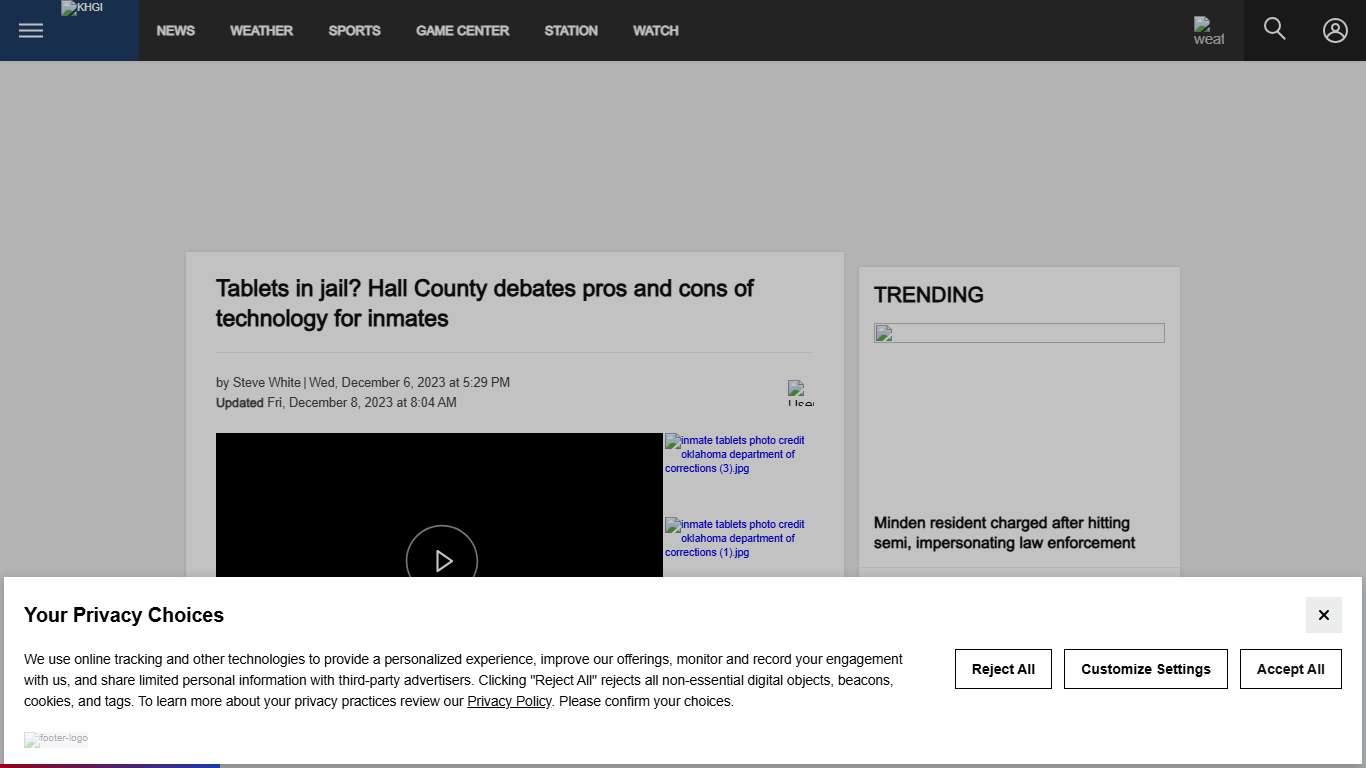
Task: Click Accept All to allow cookies
Action: coord(1290,668)
